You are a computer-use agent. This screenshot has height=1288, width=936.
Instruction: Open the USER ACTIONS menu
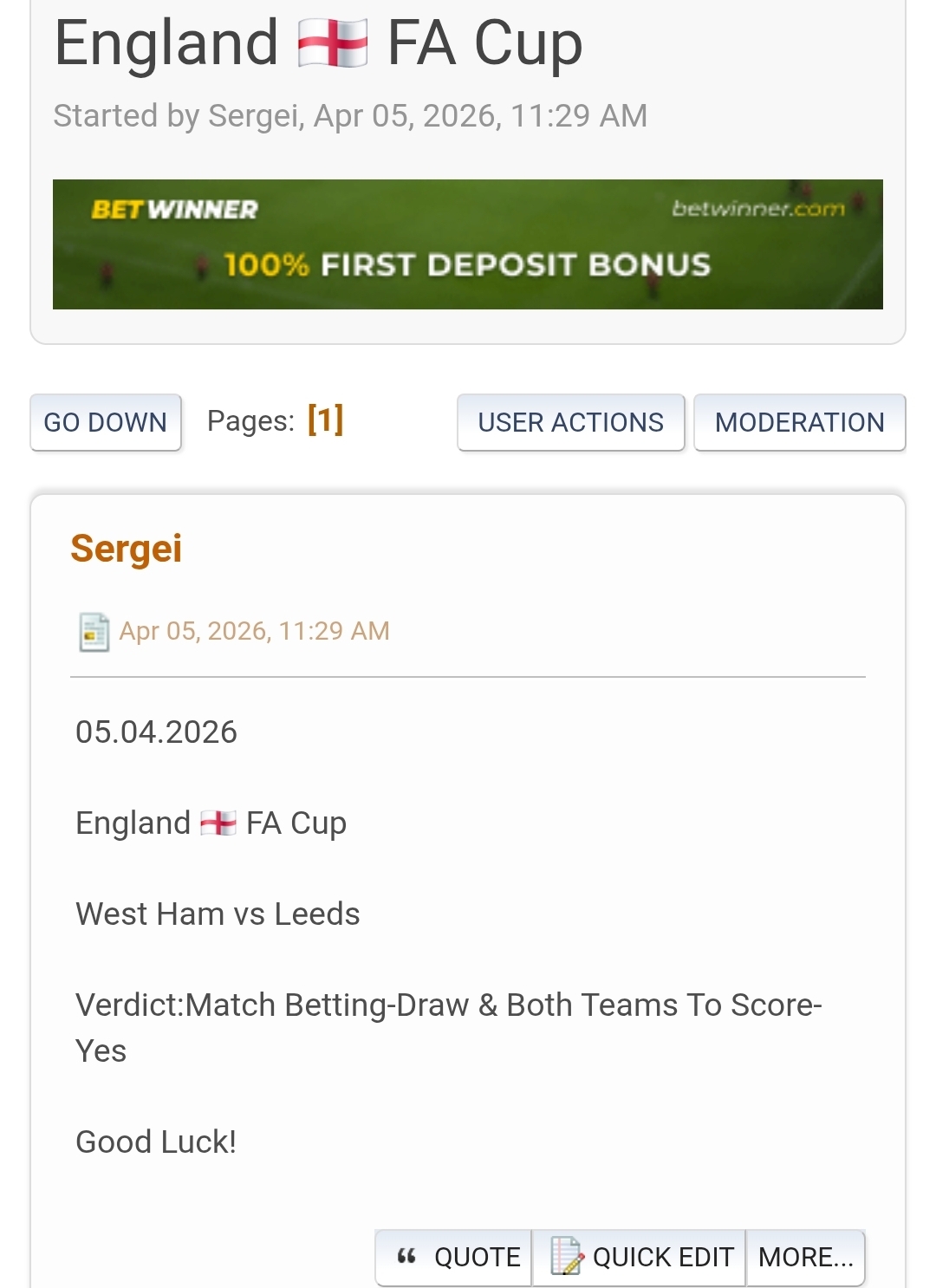click(x=570, y=422)
